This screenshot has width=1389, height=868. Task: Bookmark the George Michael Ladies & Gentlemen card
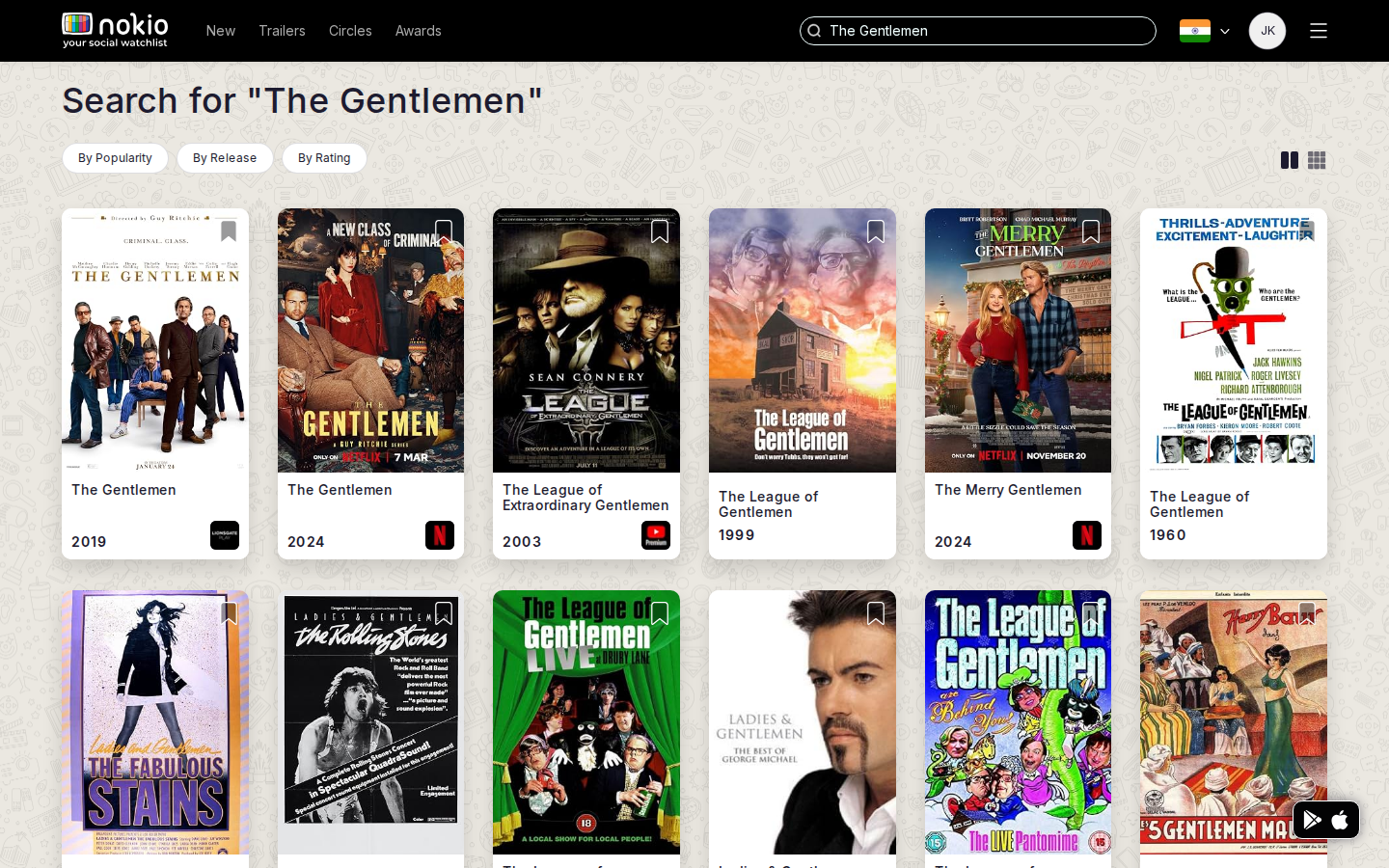pyautogui.click(x=876, y=613)
